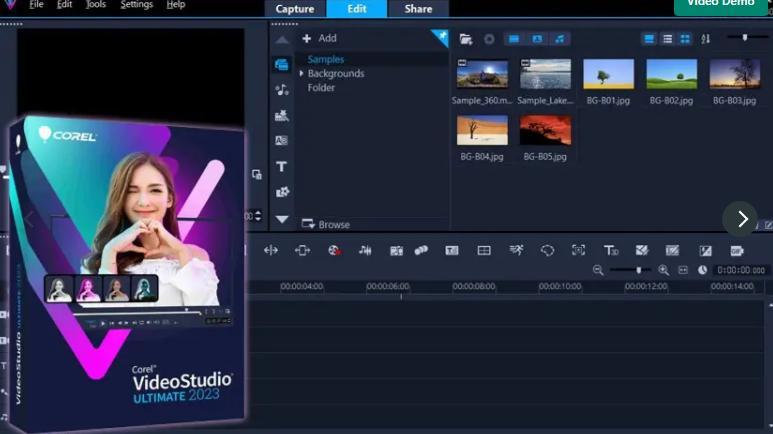Click the Browse button

[326, 224]
